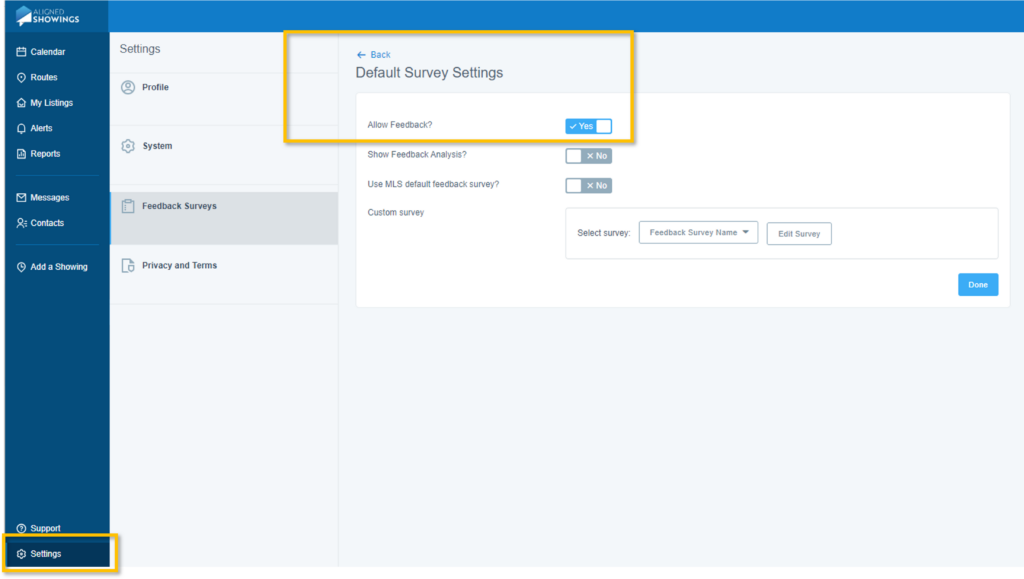1024x579 pixels.
Task: Enable the Show Feedback Analysis toggle
Action: click(x=588, y=156)
